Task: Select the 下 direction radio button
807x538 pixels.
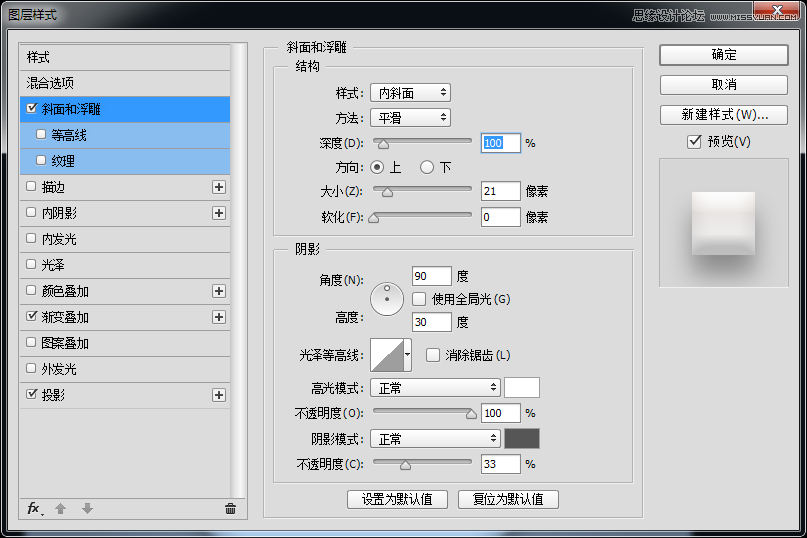Action: (427, 168)
